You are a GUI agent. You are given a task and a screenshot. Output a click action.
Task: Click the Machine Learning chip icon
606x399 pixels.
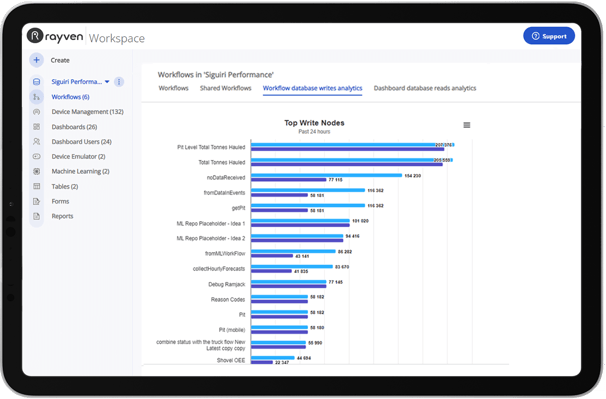coord(36,171)
